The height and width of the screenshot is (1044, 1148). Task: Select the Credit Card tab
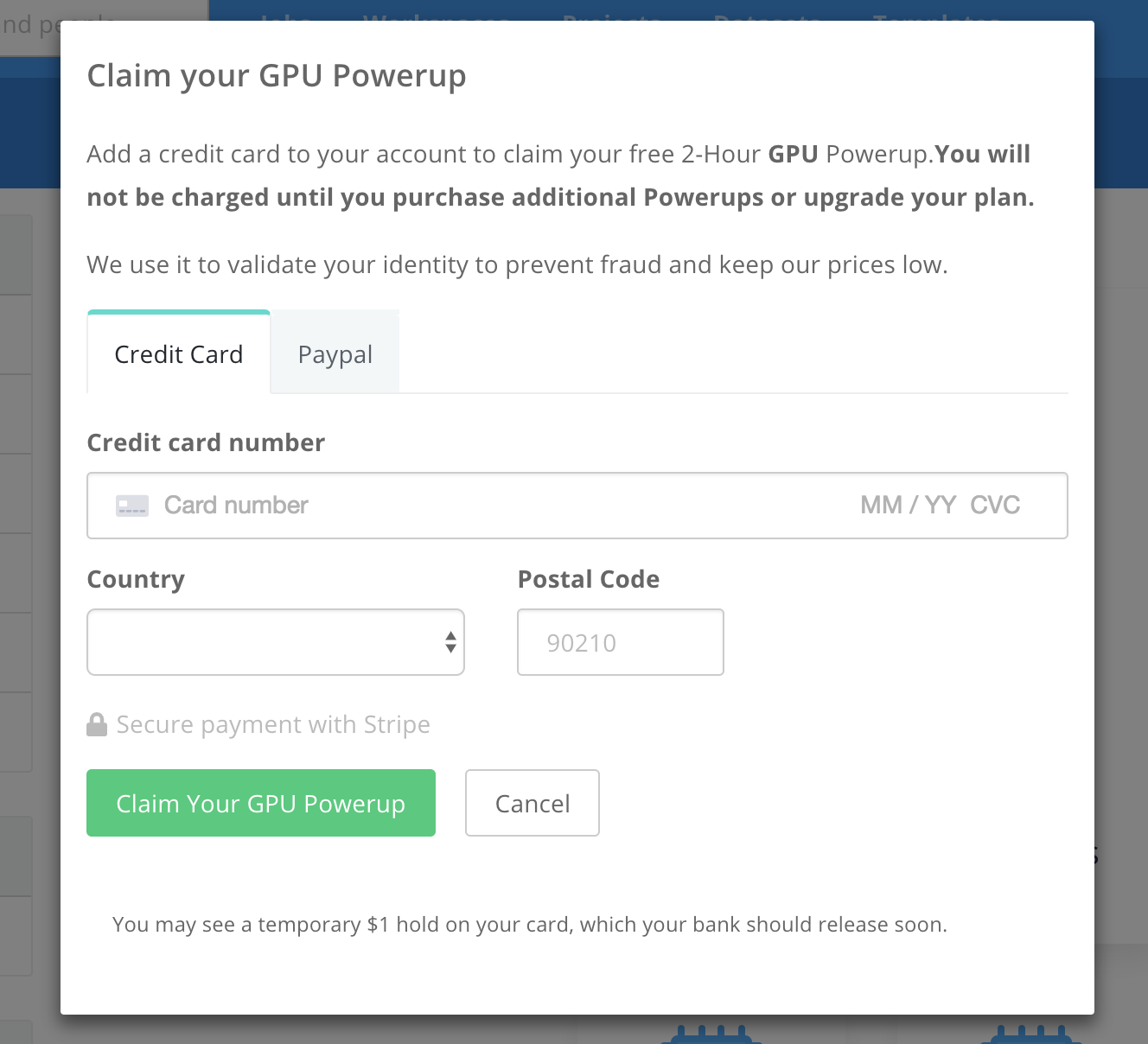click(x=179, y=354)
